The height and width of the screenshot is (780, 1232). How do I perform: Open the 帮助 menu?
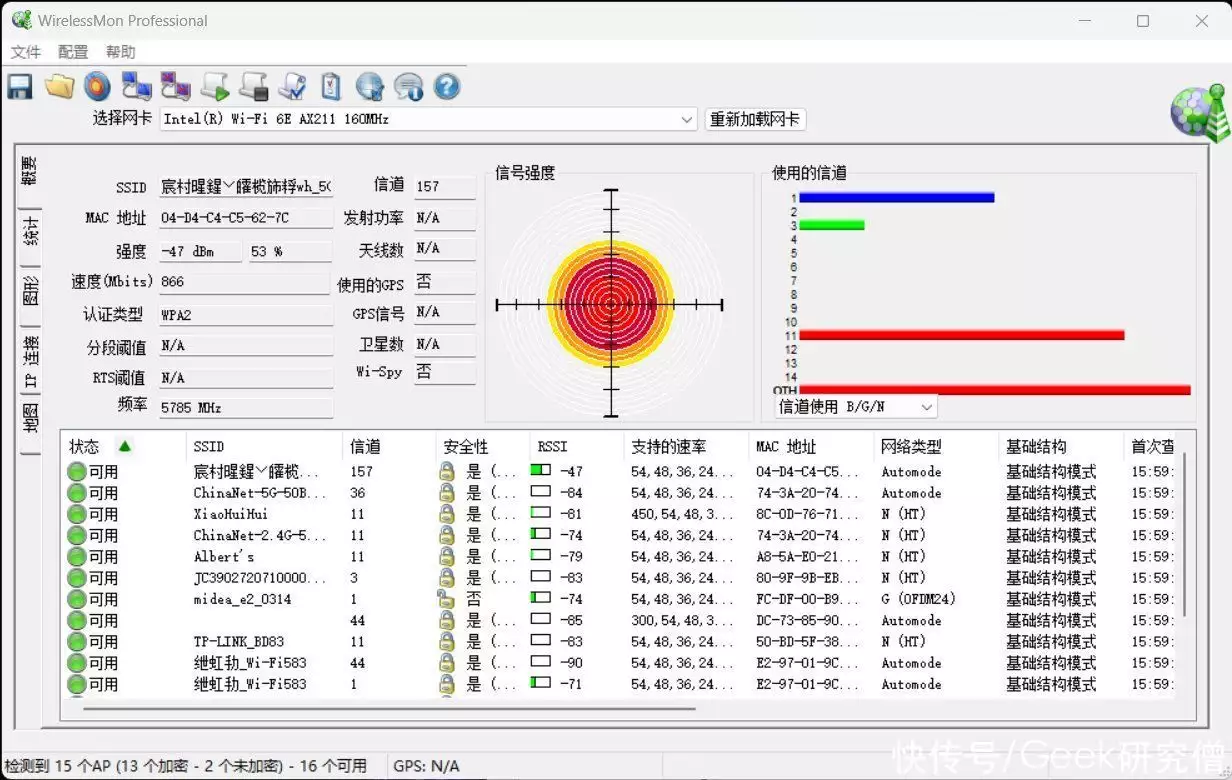[x=120, y=52]
